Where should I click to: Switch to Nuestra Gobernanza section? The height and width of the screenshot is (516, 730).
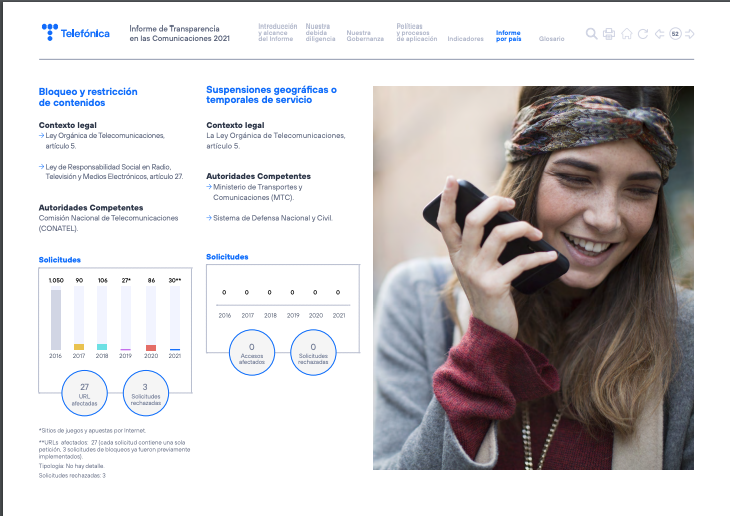365,35
